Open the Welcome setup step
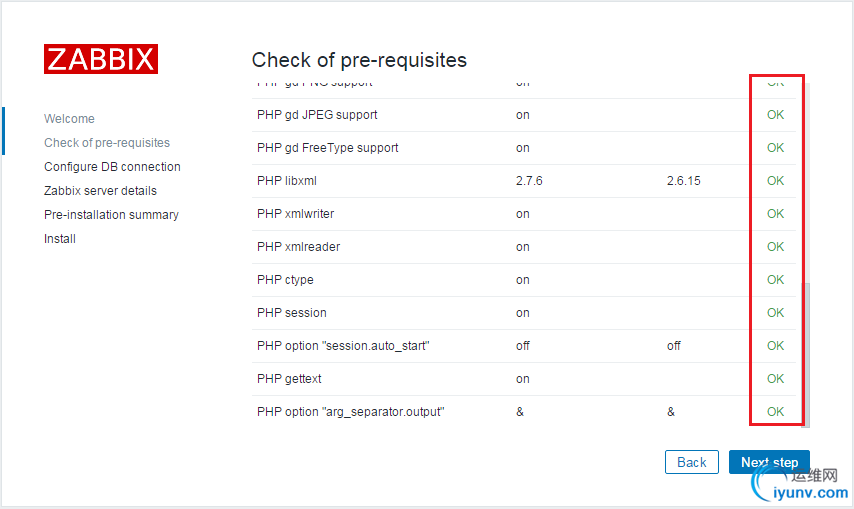The height and width of the screenshot is (509, 854). tap(69, 119)
